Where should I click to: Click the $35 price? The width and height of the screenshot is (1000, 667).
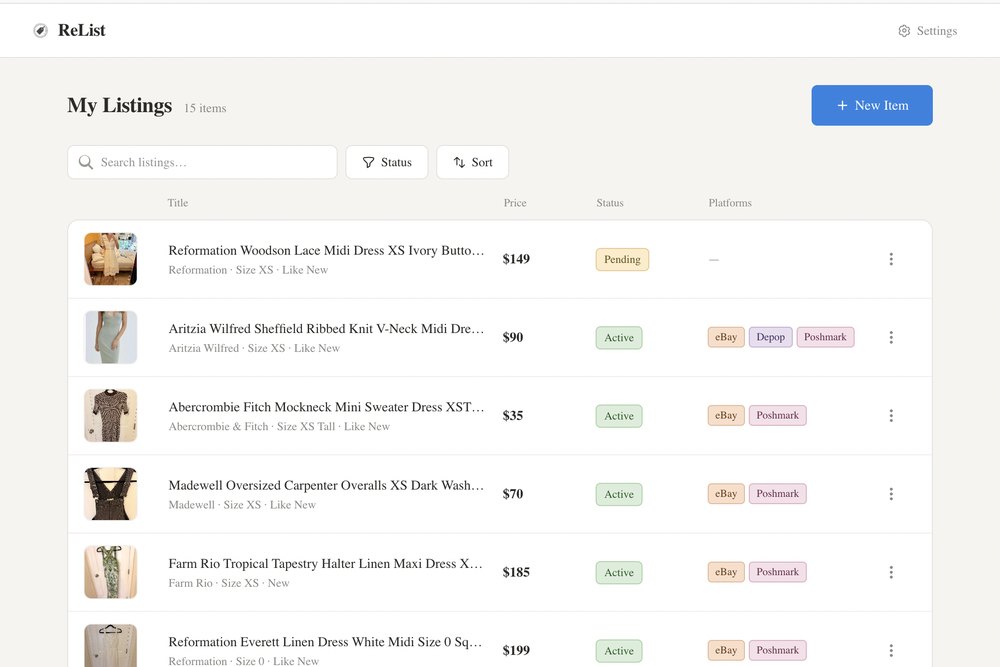[513, 416]
